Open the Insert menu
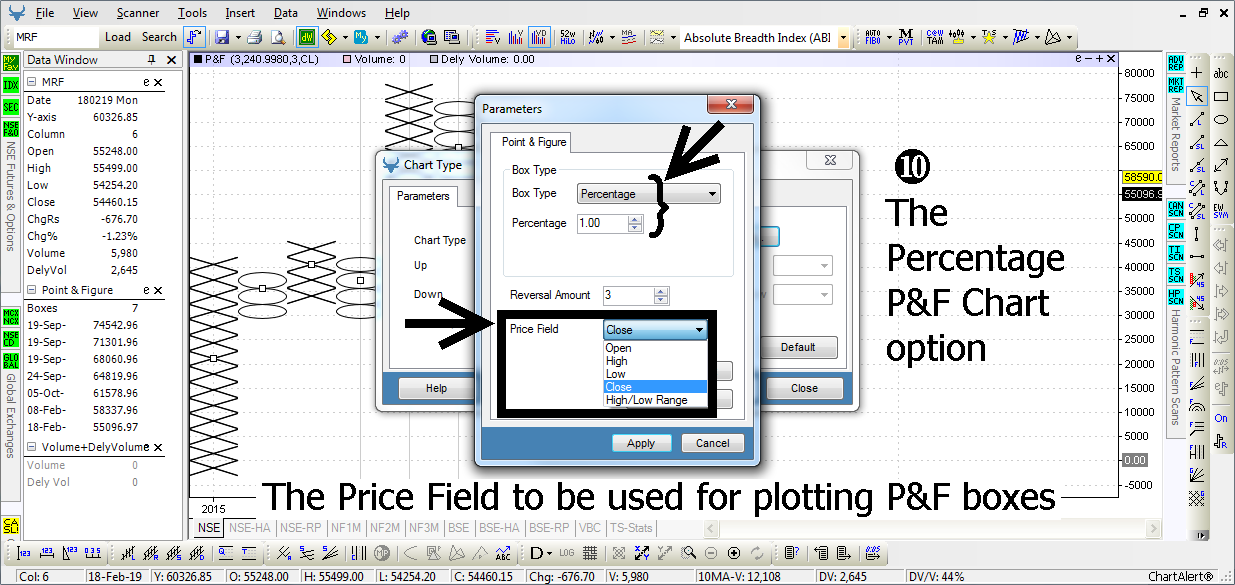The image size is (1235, 585). [240, 13]
